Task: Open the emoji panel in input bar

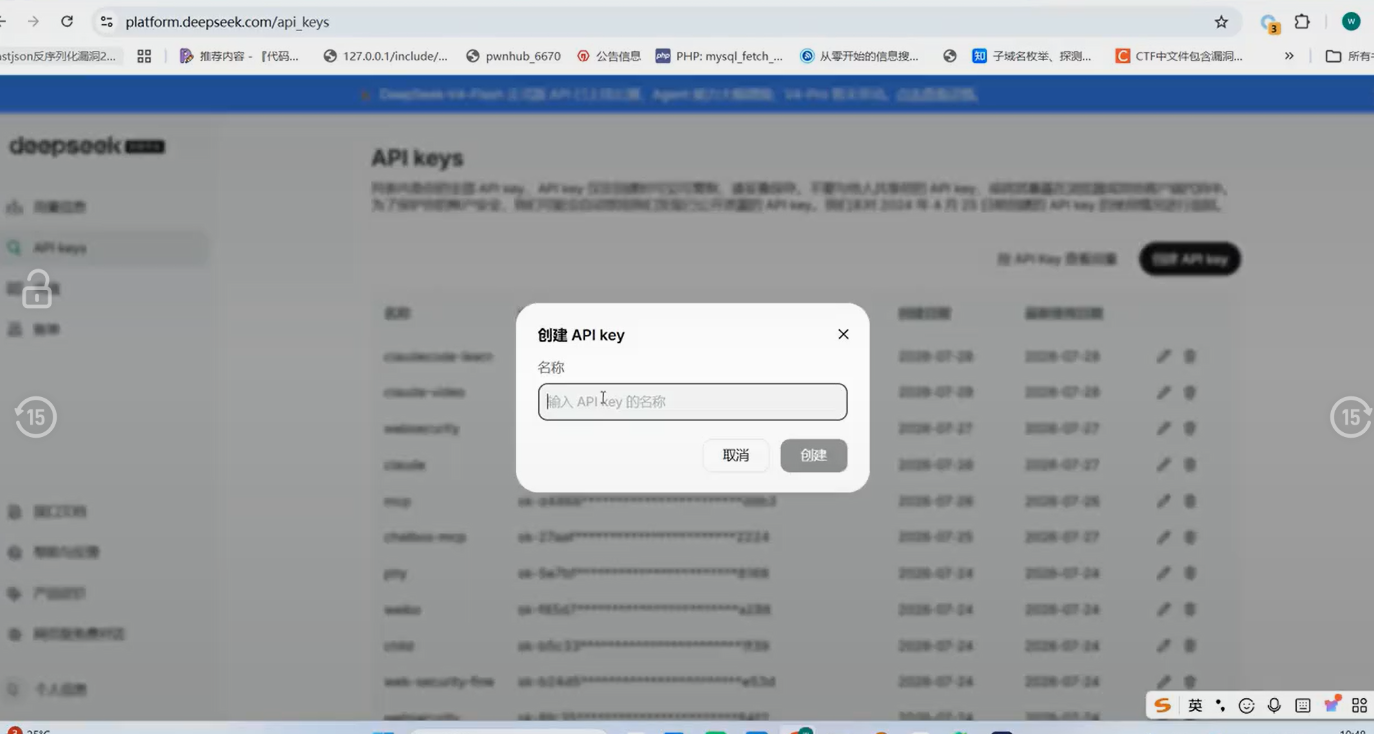Action: click(1246, 705)
